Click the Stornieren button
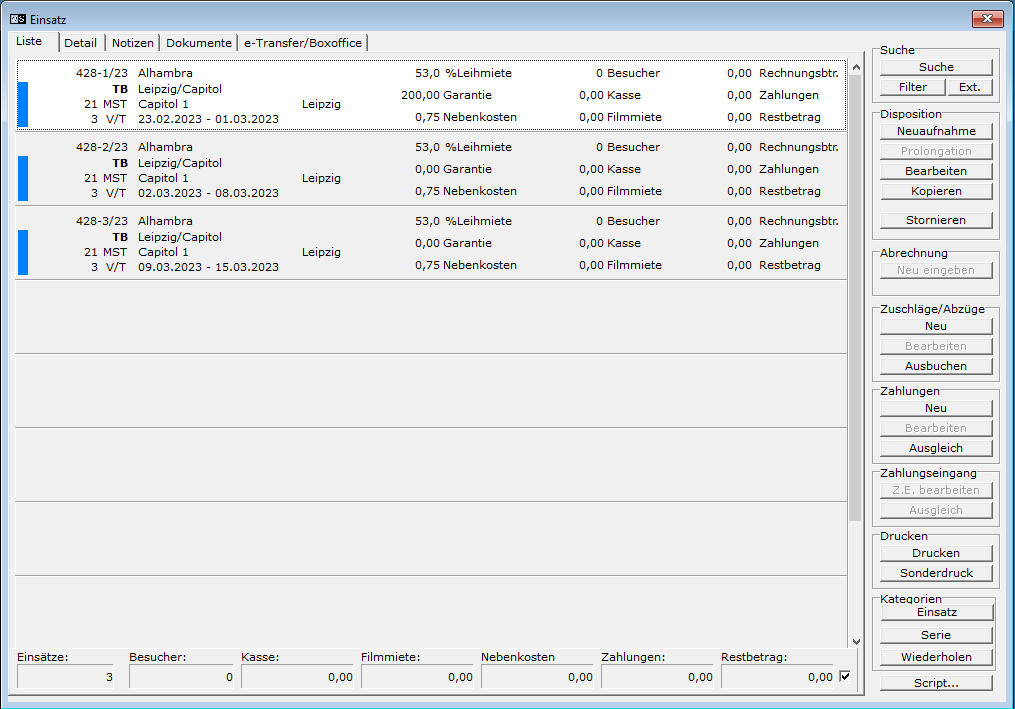 pyautogui.click(x=936, y=220)
